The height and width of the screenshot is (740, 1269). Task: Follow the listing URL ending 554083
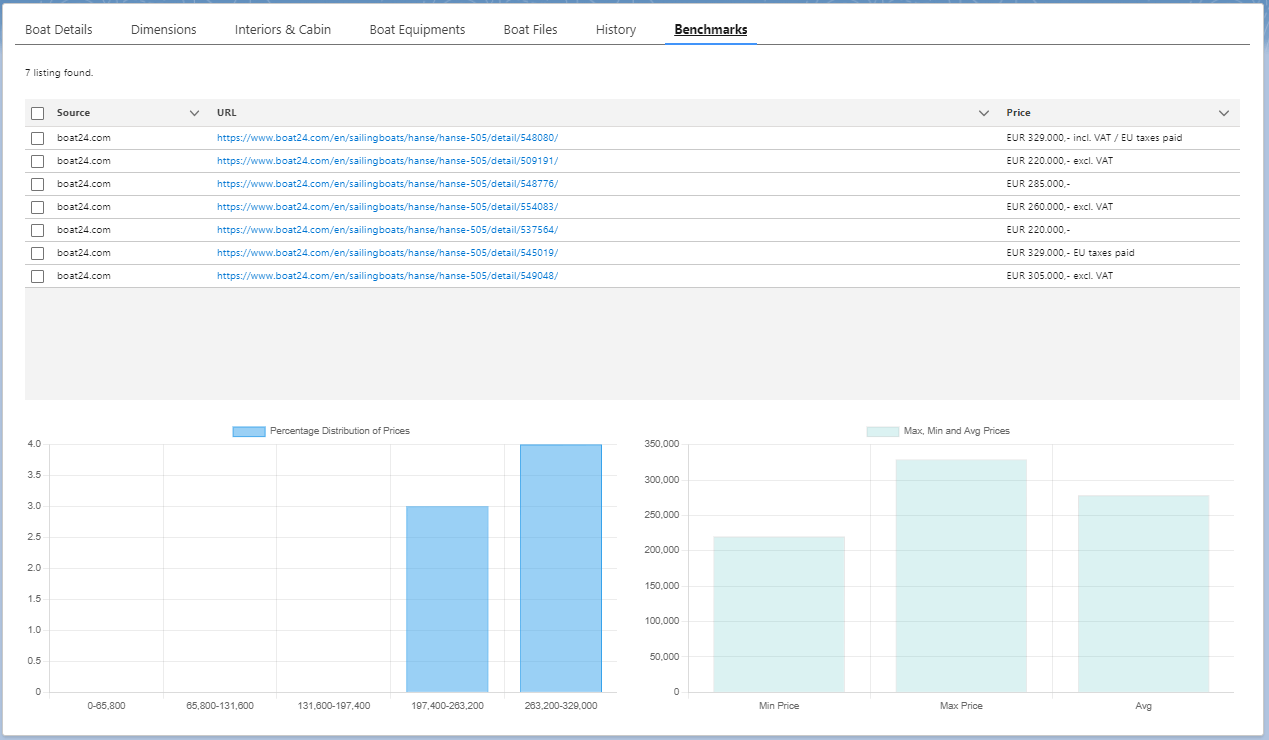387,207
